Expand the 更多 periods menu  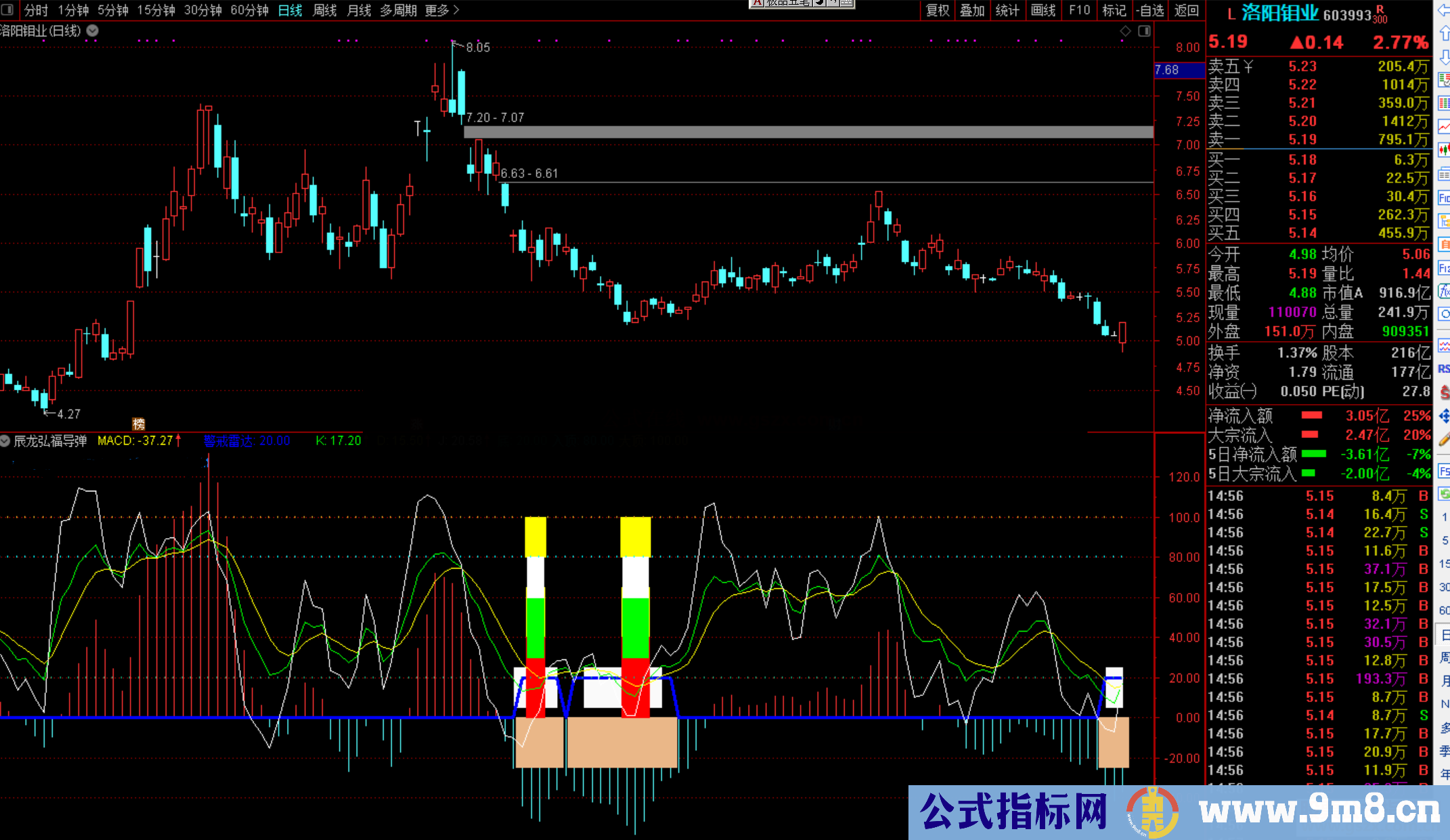437,10
